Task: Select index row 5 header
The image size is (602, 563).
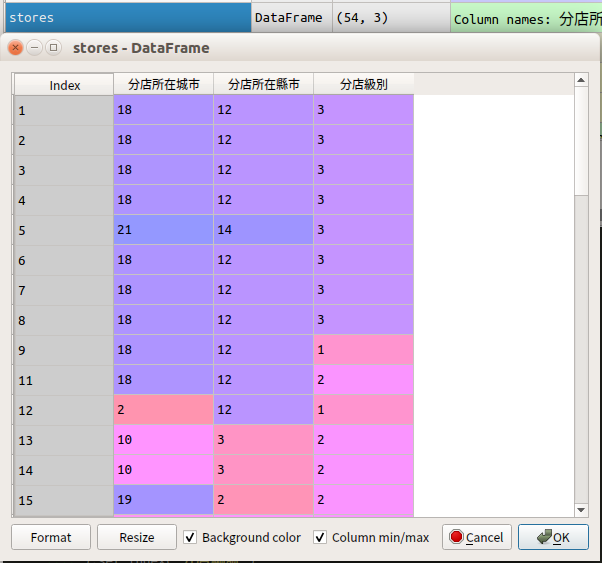Action: [x=63, y=230]
